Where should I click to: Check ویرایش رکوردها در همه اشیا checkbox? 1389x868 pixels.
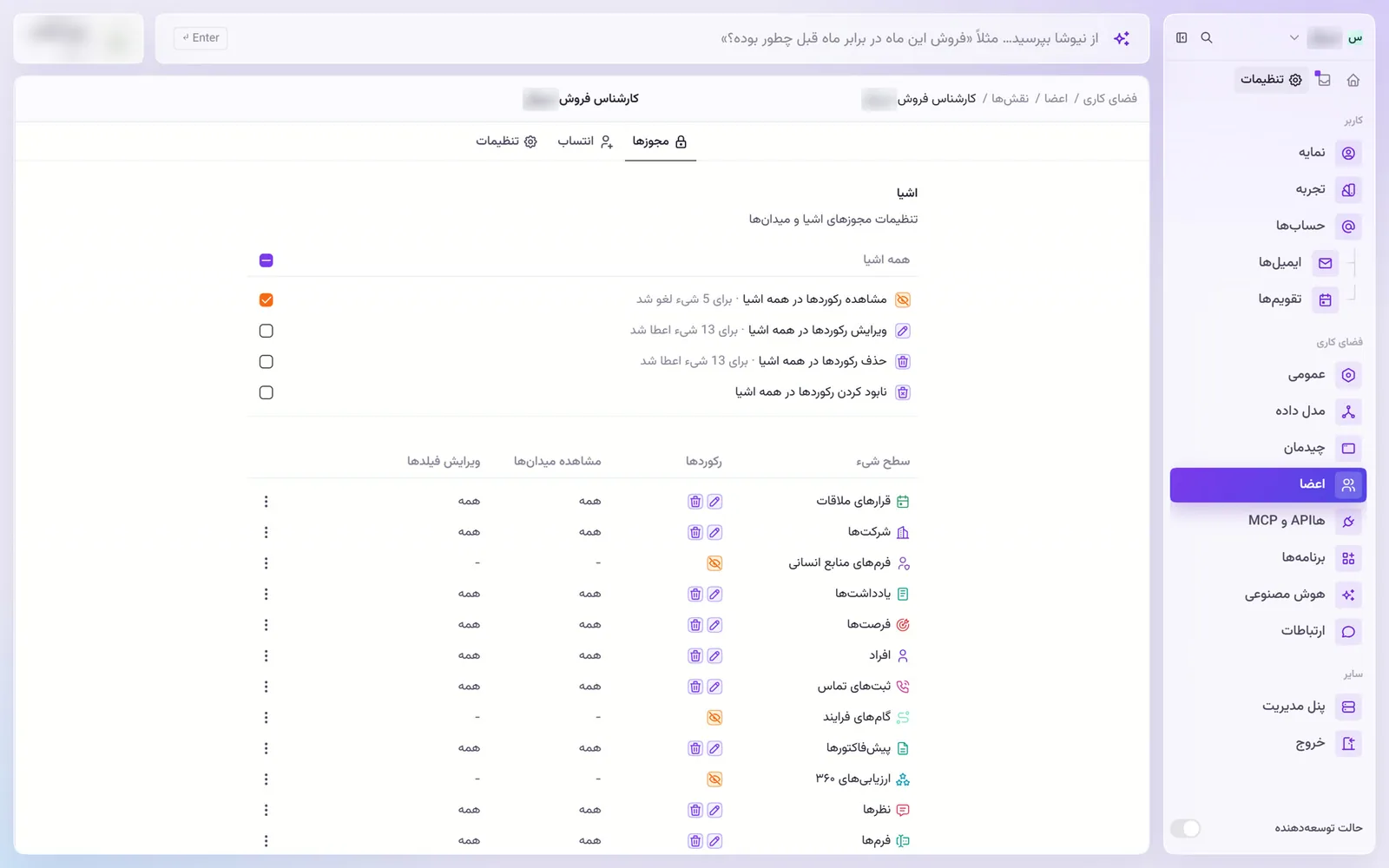point(267,331)
